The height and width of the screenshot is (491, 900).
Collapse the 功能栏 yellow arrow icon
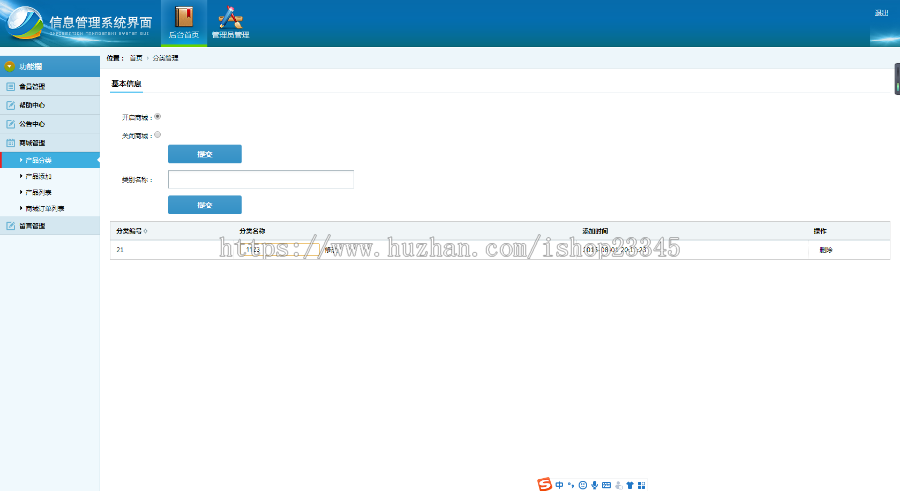[x=9, y=67]
